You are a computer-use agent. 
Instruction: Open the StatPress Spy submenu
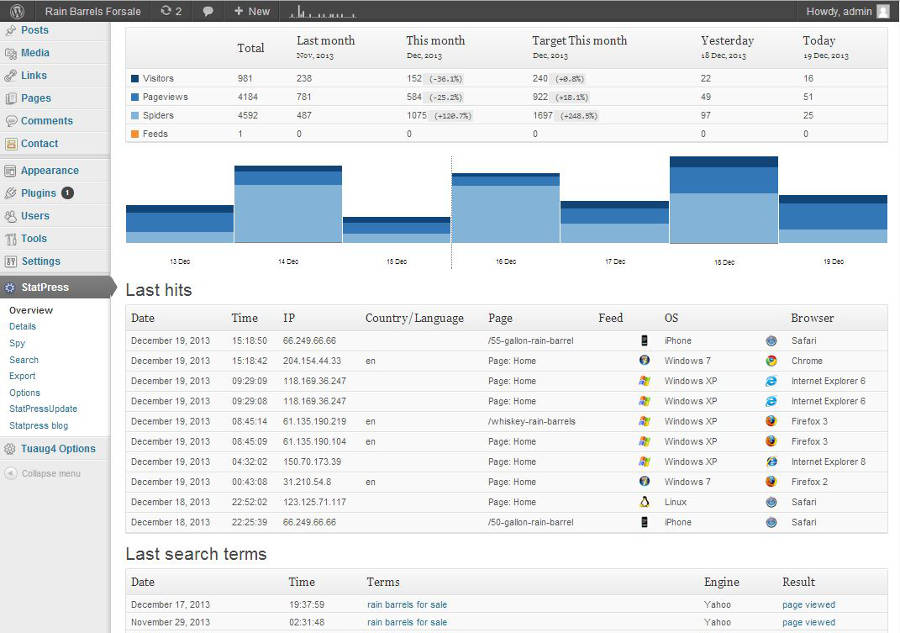[x=17, y=343]
